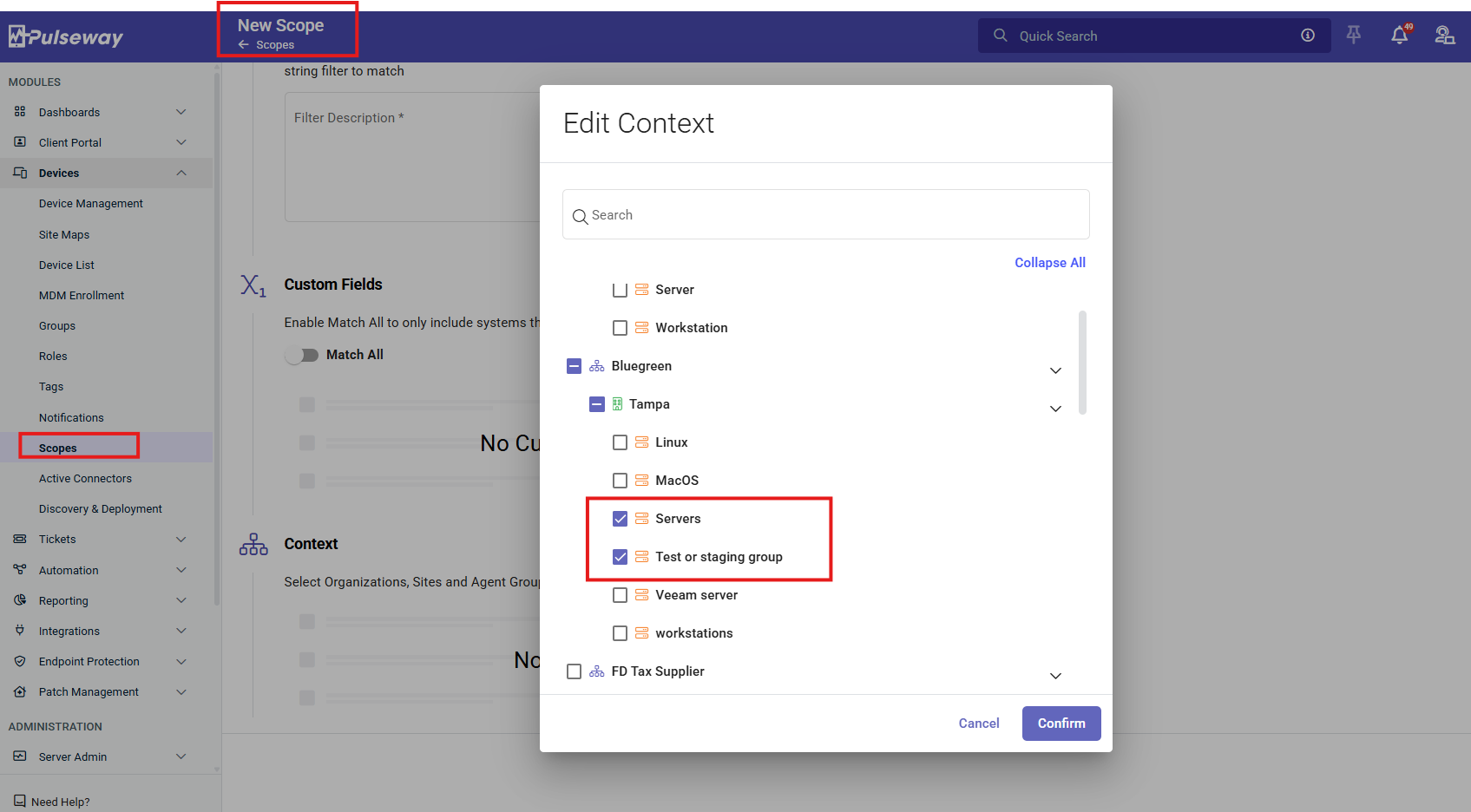The image size is (1471, 812).
Task: Open Device List in sidebar
Action: 67,265
